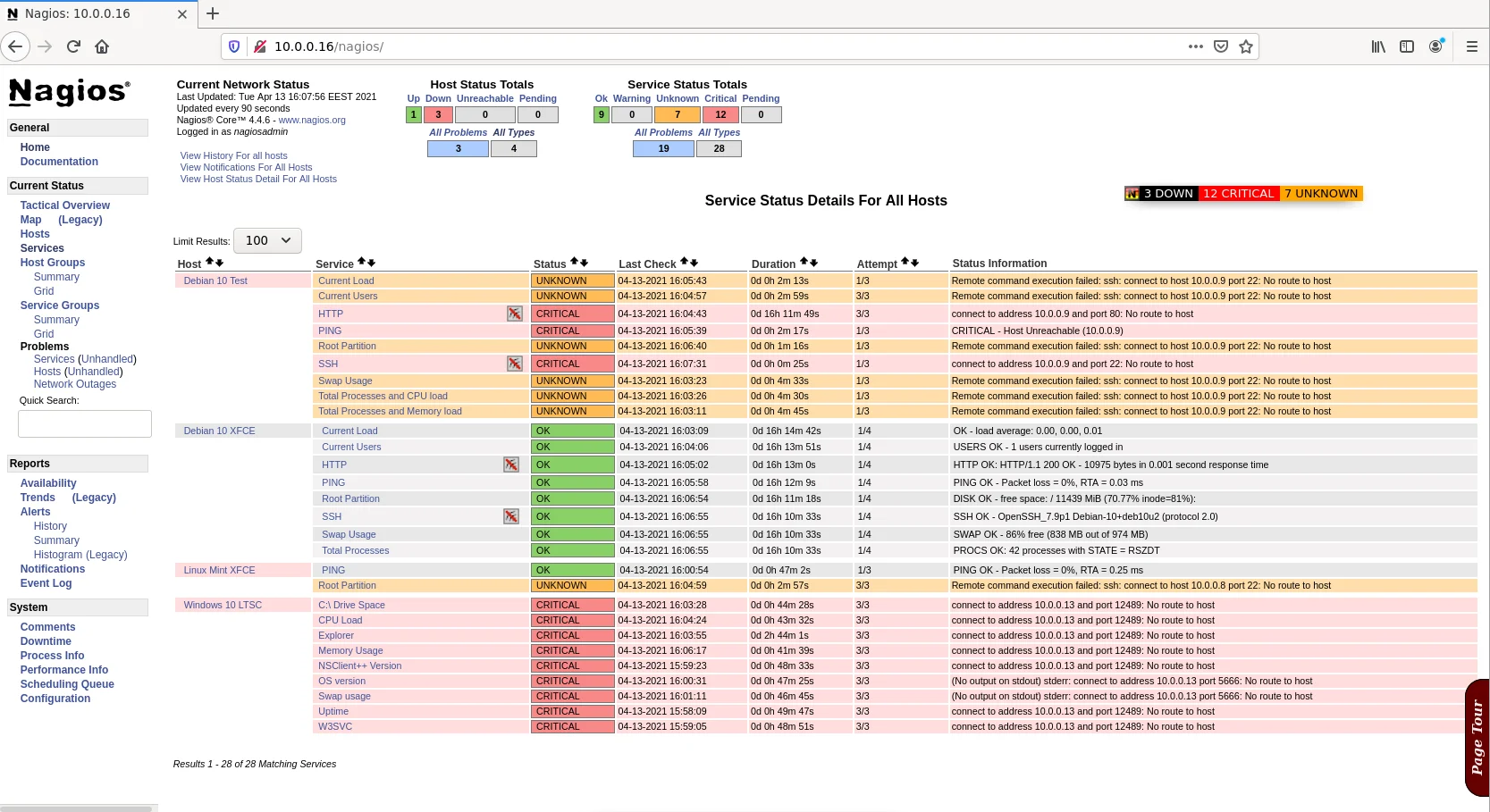
Task: Sort Duration column ascending arrow
Action: pyautogui.click(x=804, y=262)
